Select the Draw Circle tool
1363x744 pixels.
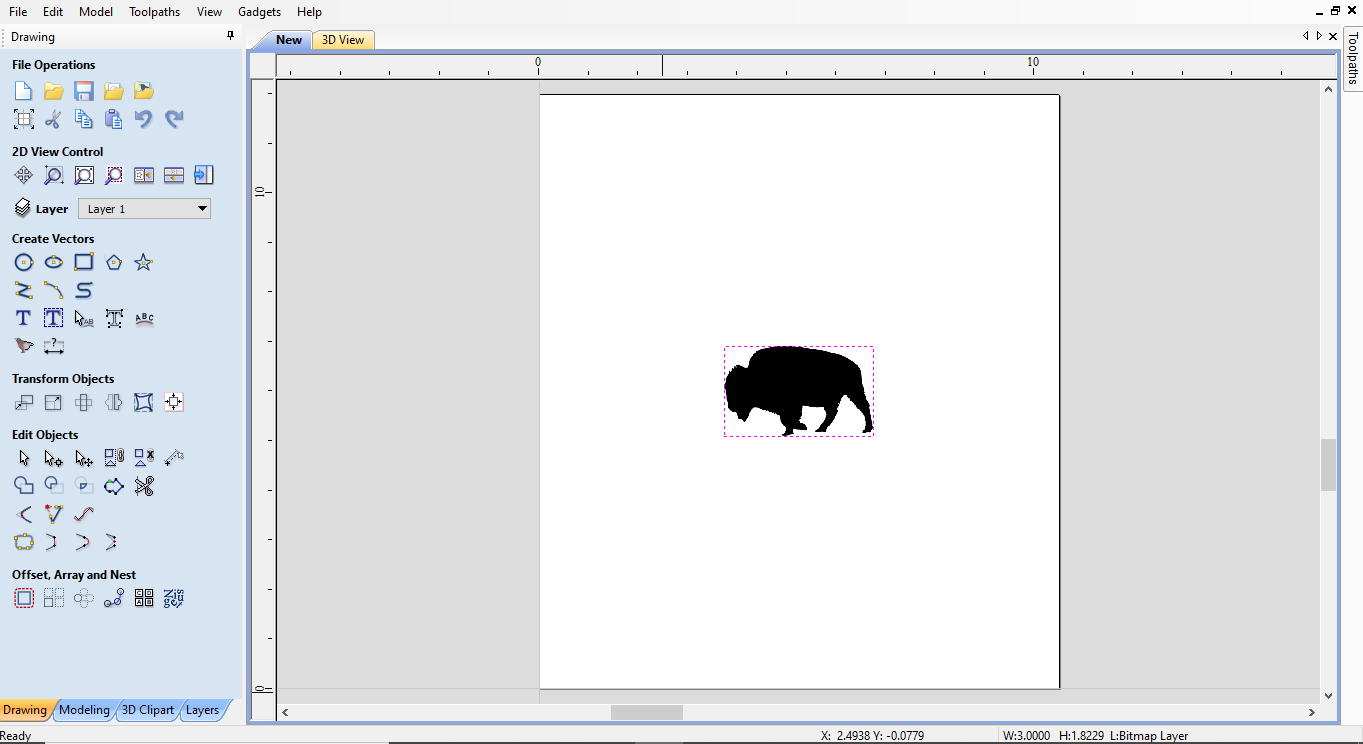[x=23, y=262]
